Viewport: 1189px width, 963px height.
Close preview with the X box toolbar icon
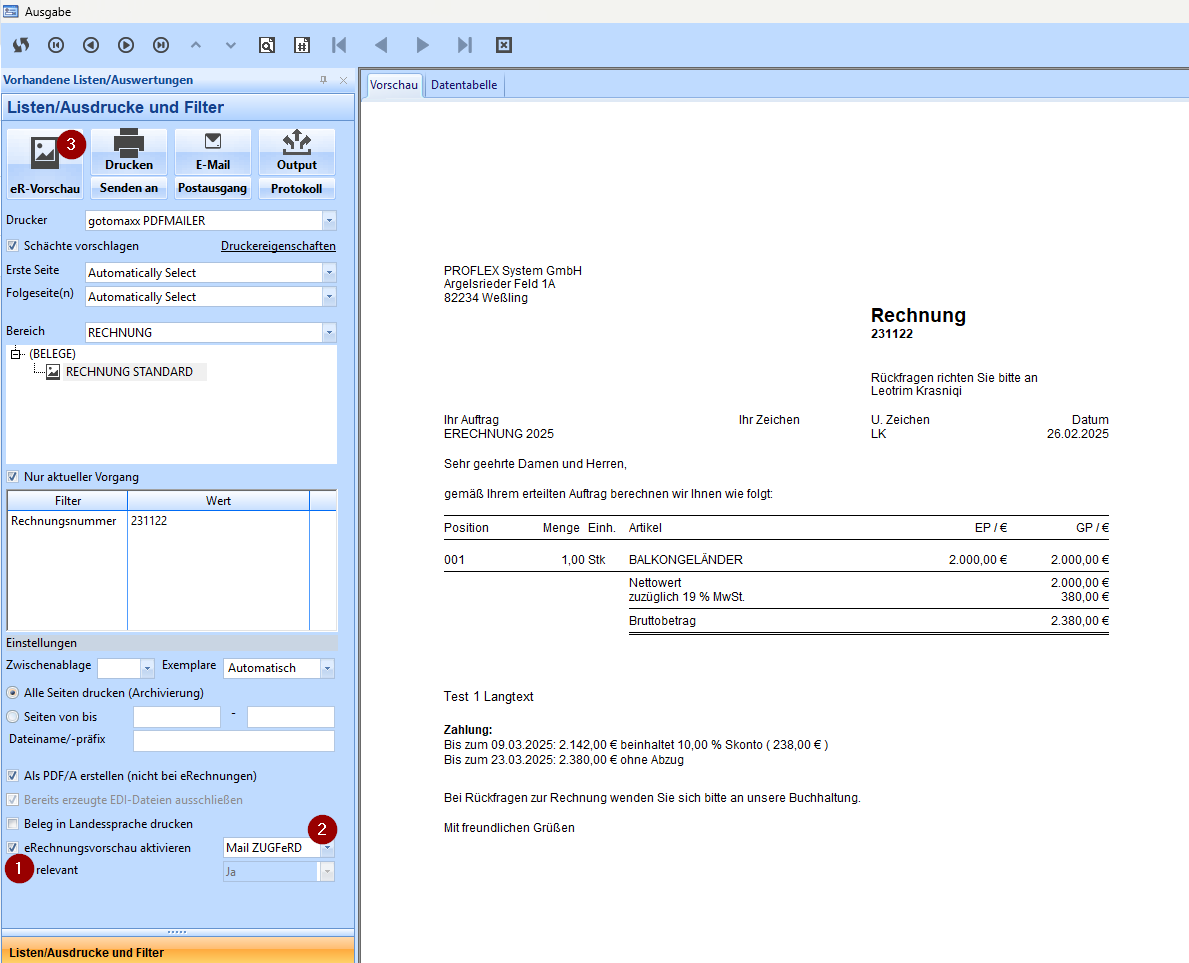[504, 45]
